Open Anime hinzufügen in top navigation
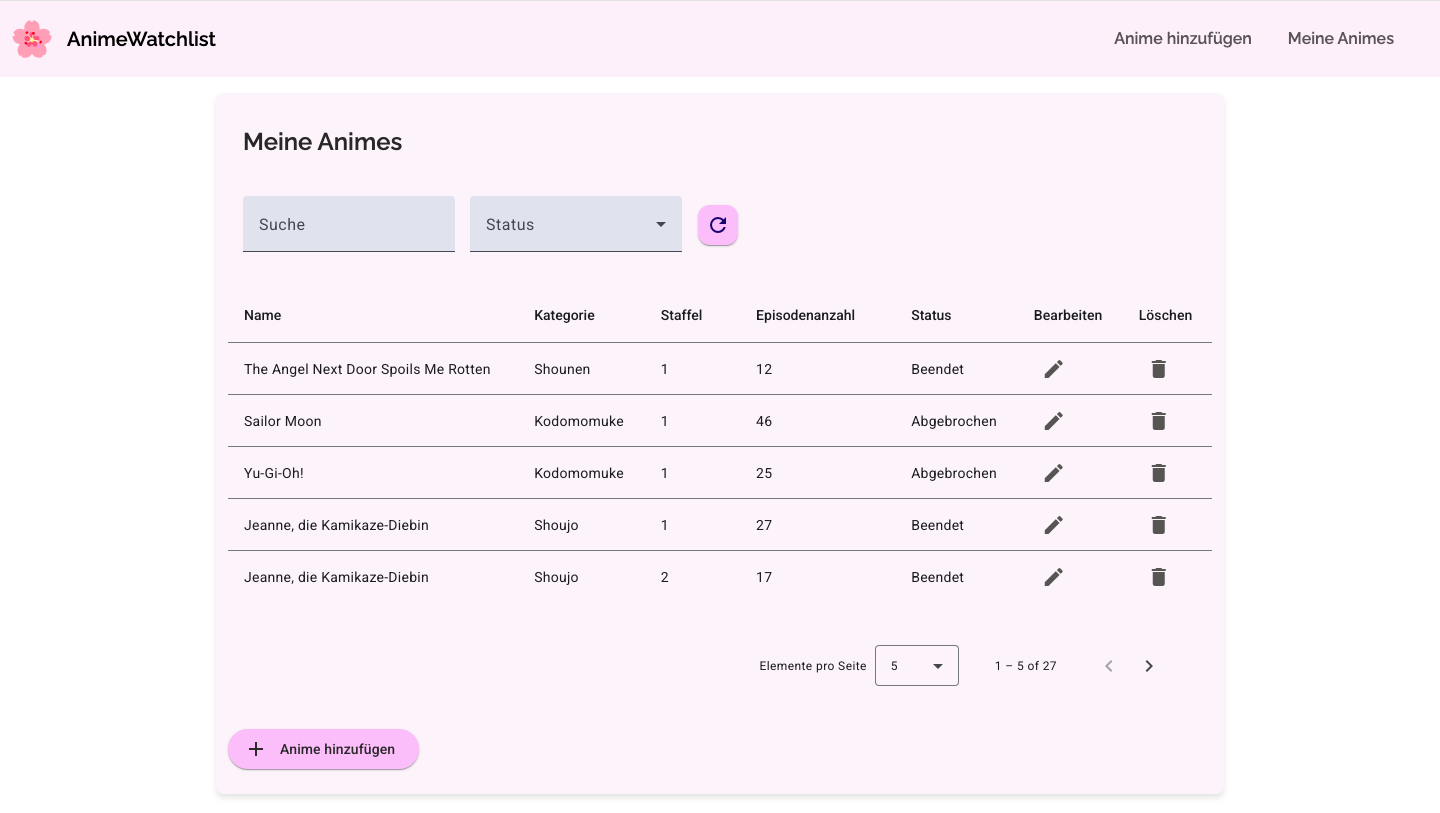The image size is (1440, 813). click(1182, 39)
